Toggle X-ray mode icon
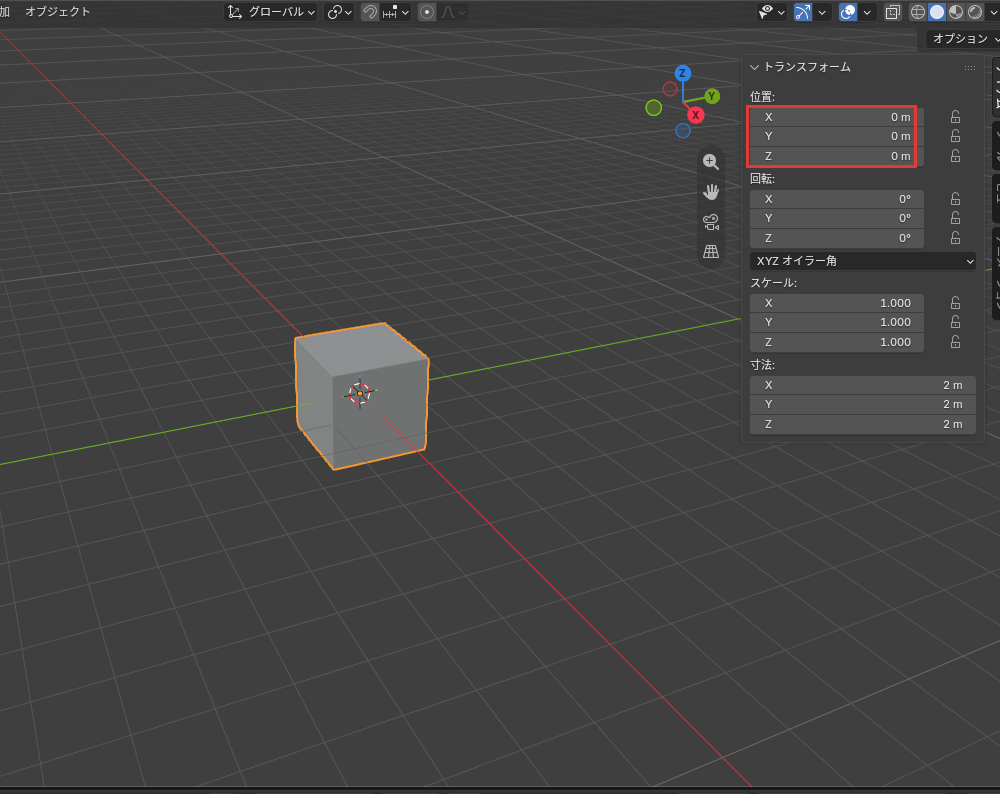 tap(892, 12)
